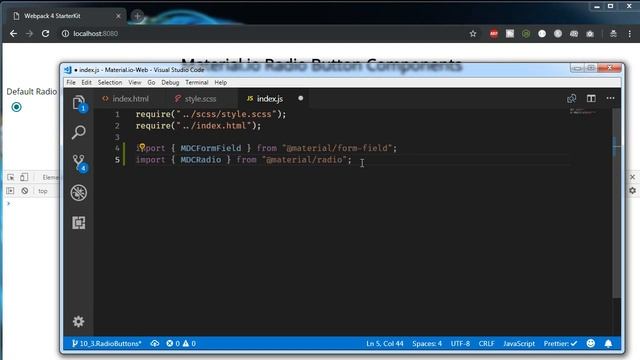Viewport: 640px width, 360px height.
Task: Click line 5 import MDCRadio code
Action: [x=243, y=160]
